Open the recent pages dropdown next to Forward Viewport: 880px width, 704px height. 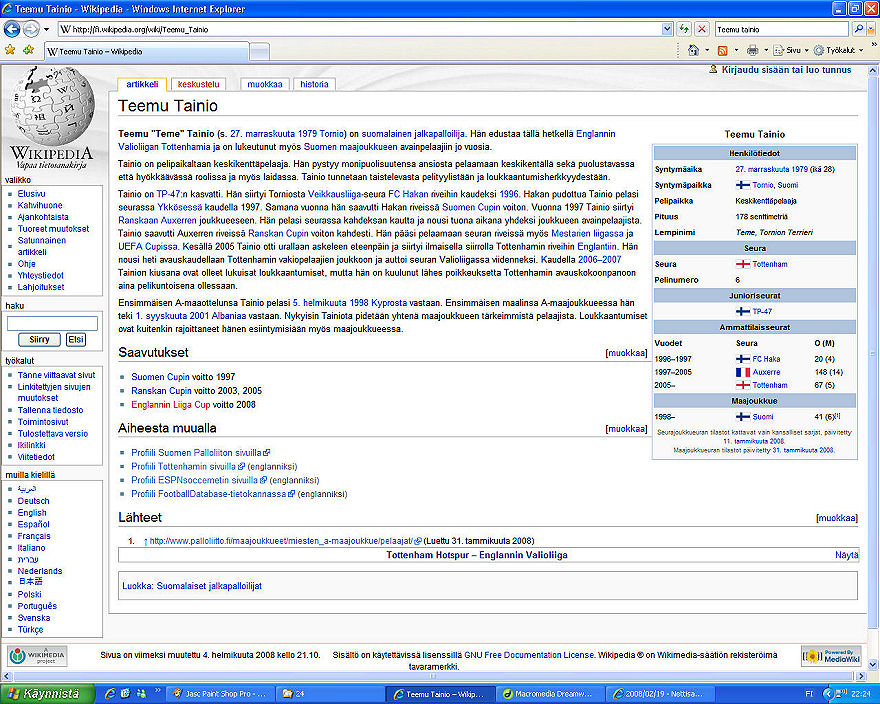[x=47, y=29]
